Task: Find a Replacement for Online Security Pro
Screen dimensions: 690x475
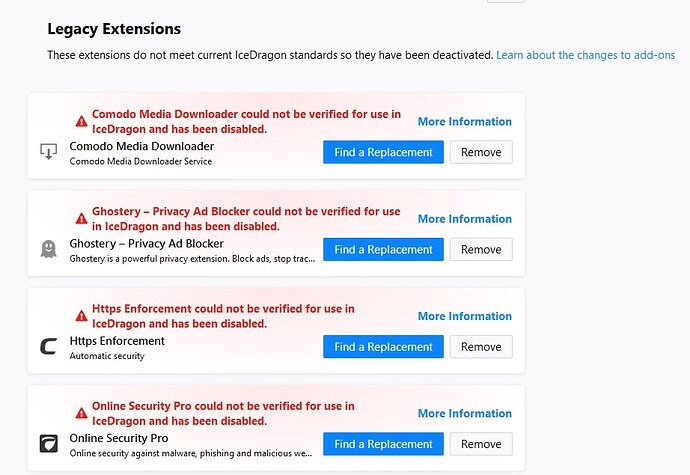Action: point(383,444)
